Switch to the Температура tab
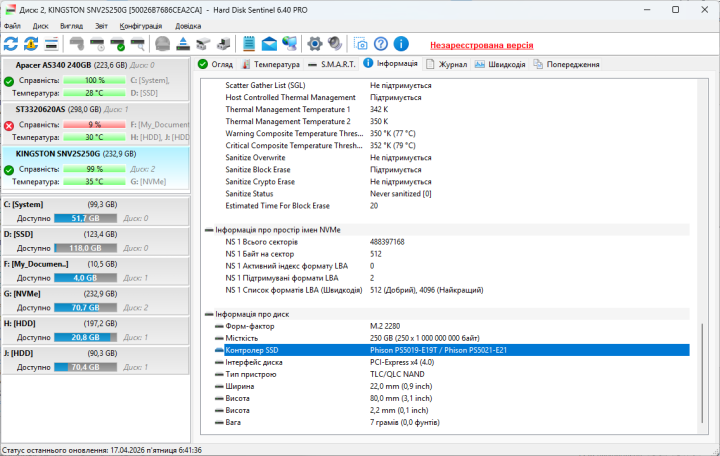The width and height of the screenshot is (720, 456). click(x=271, y=64)
